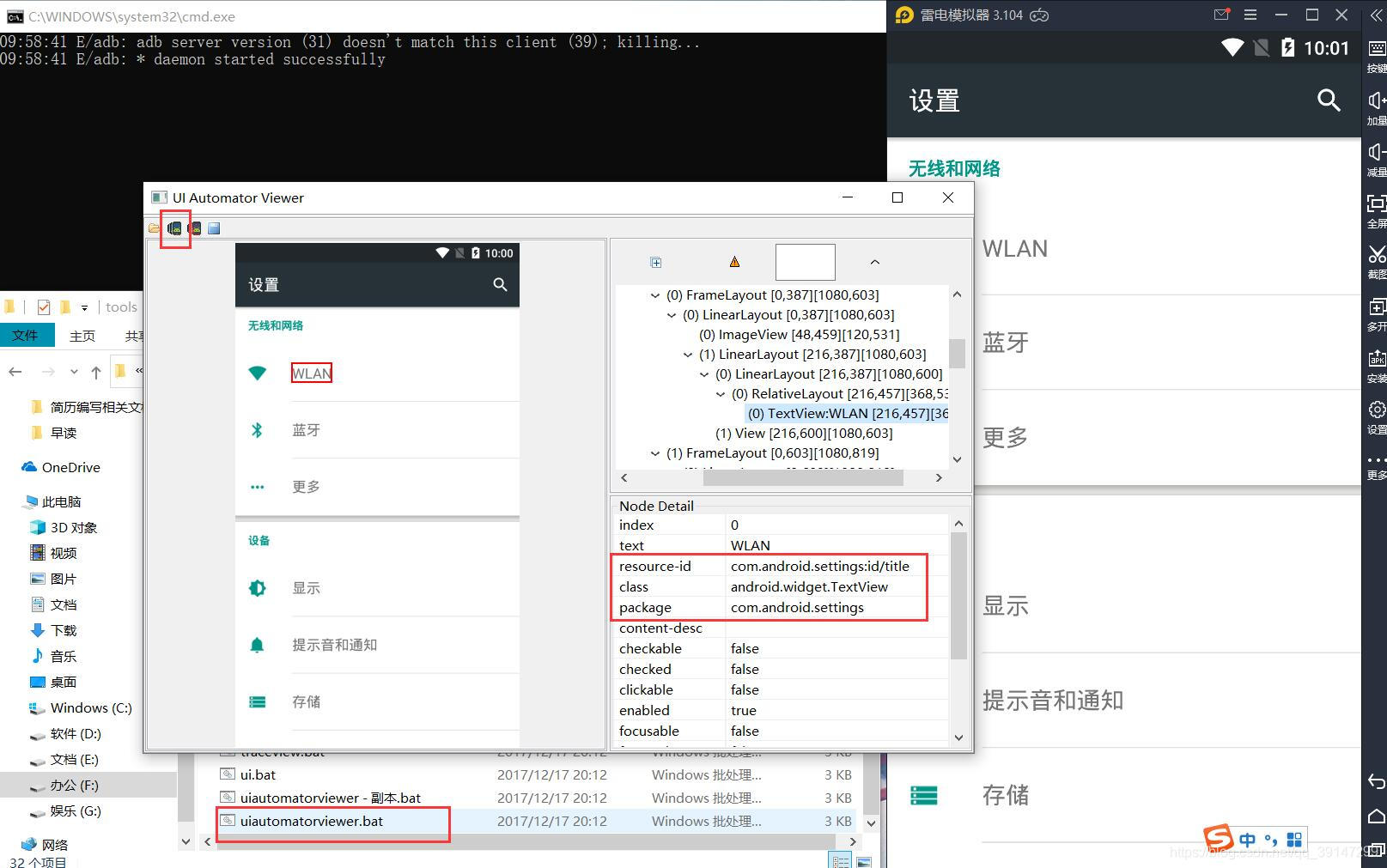Click resource-id value com.android.settings:id/title
This screenshot has width=1387, height=868.
(x=819, y=566)
